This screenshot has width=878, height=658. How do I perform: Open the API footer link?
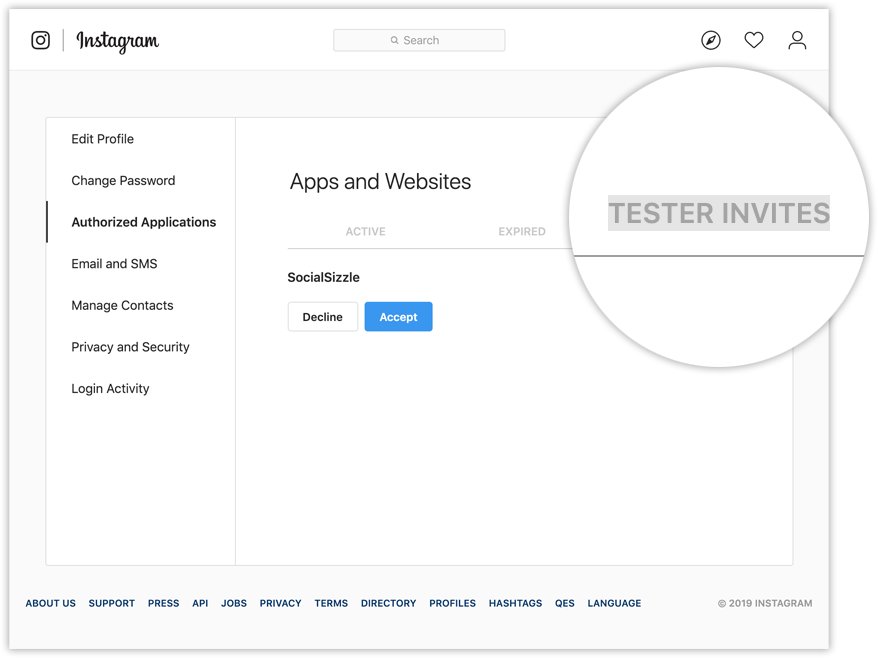[x=200, y=603]
